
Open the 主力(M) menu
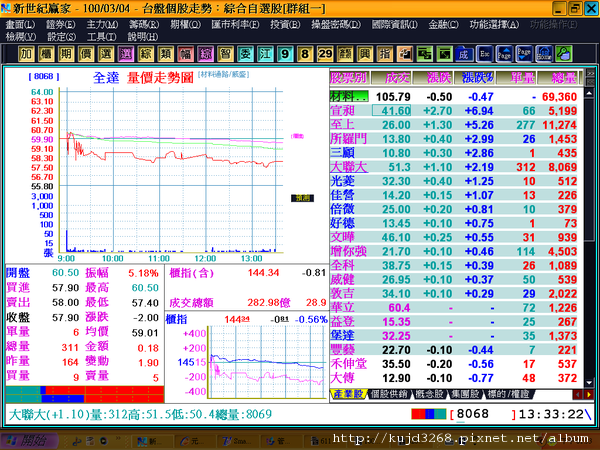[102, 25]
